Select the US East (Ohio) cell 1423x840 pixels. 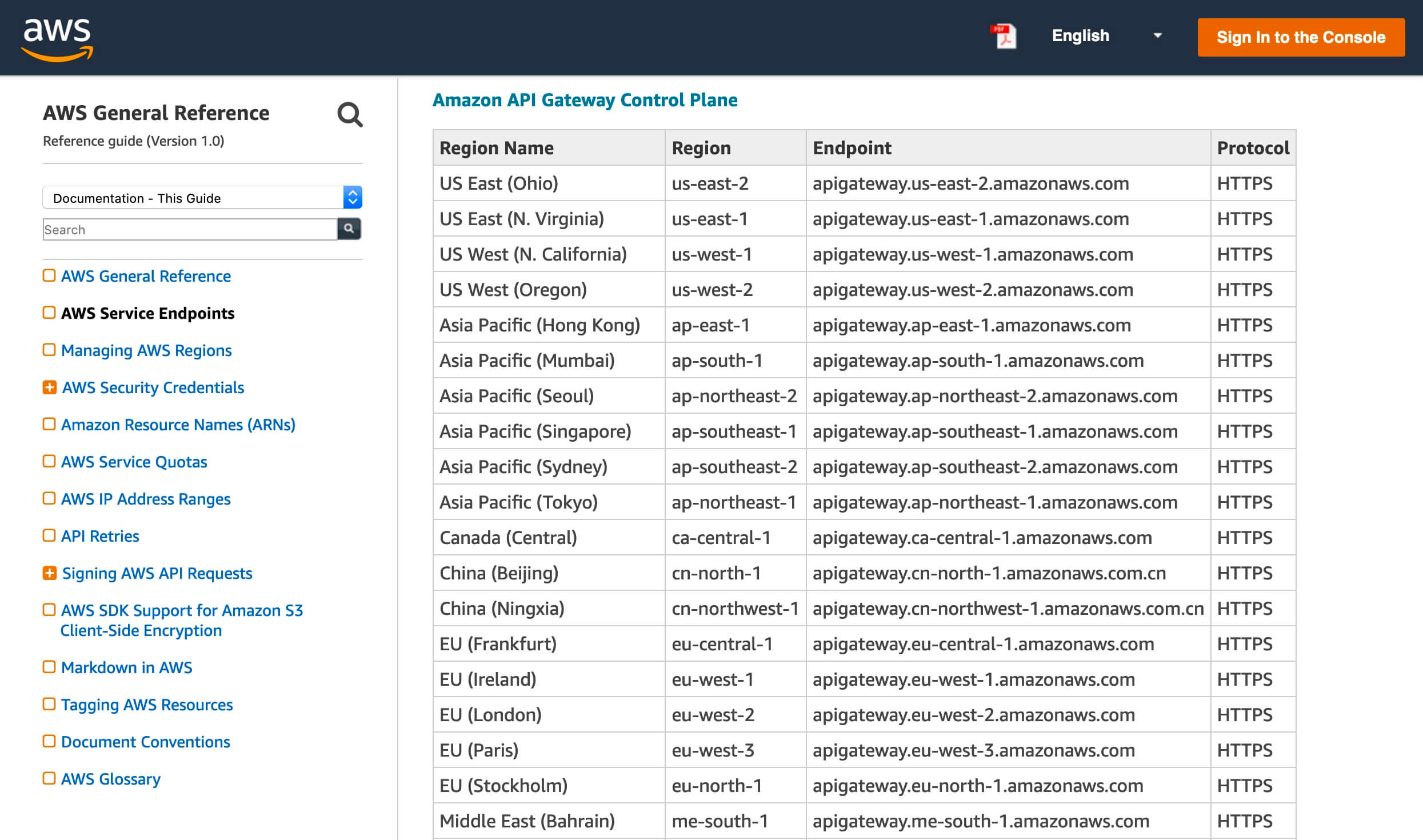549,183
